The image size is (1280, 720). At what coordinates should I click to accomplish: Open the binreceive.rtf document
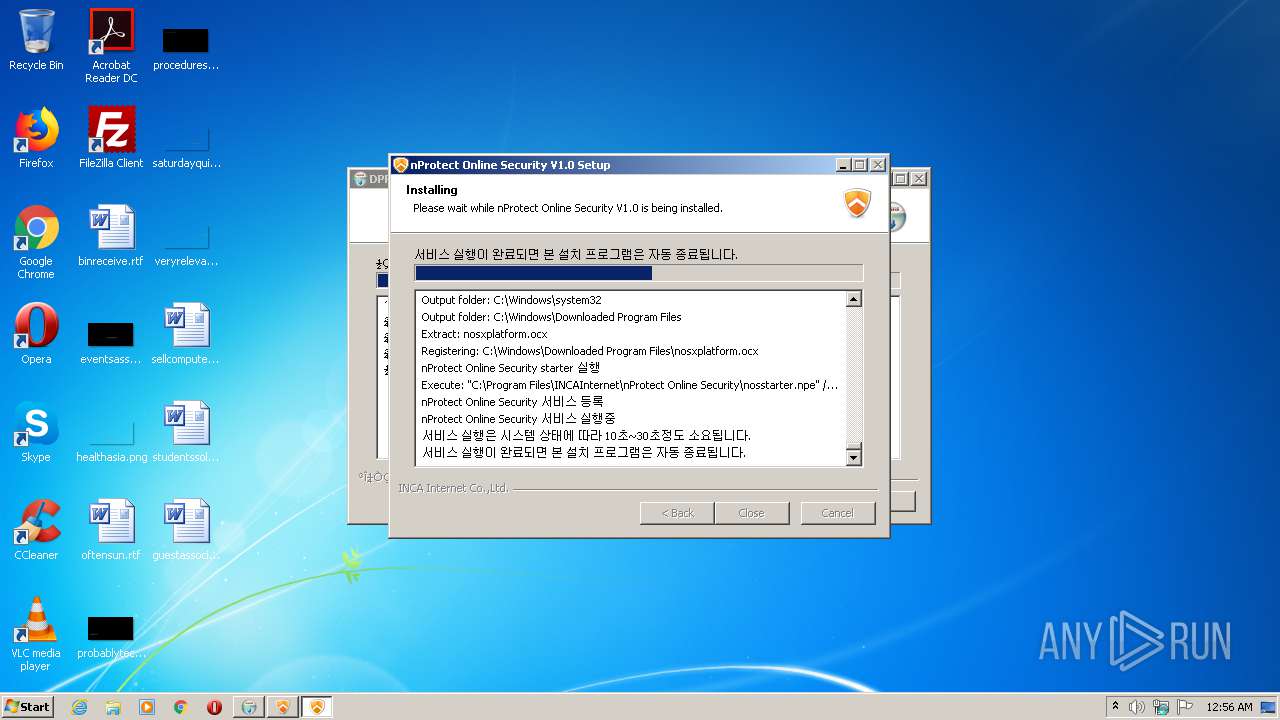tap(111, 236)
